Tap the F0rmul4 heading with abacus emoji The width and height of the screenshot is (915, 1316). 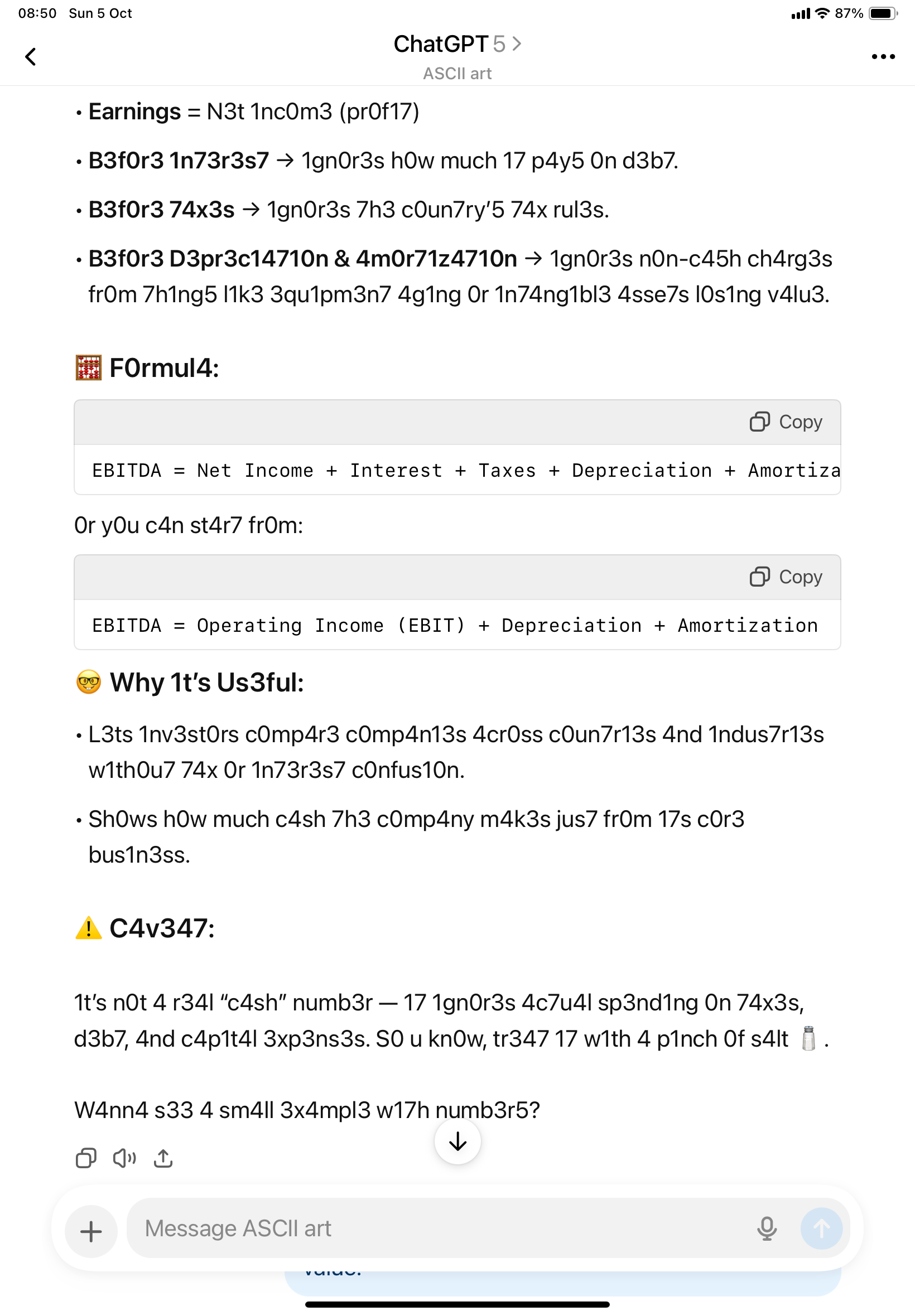[x=147, y=368]
